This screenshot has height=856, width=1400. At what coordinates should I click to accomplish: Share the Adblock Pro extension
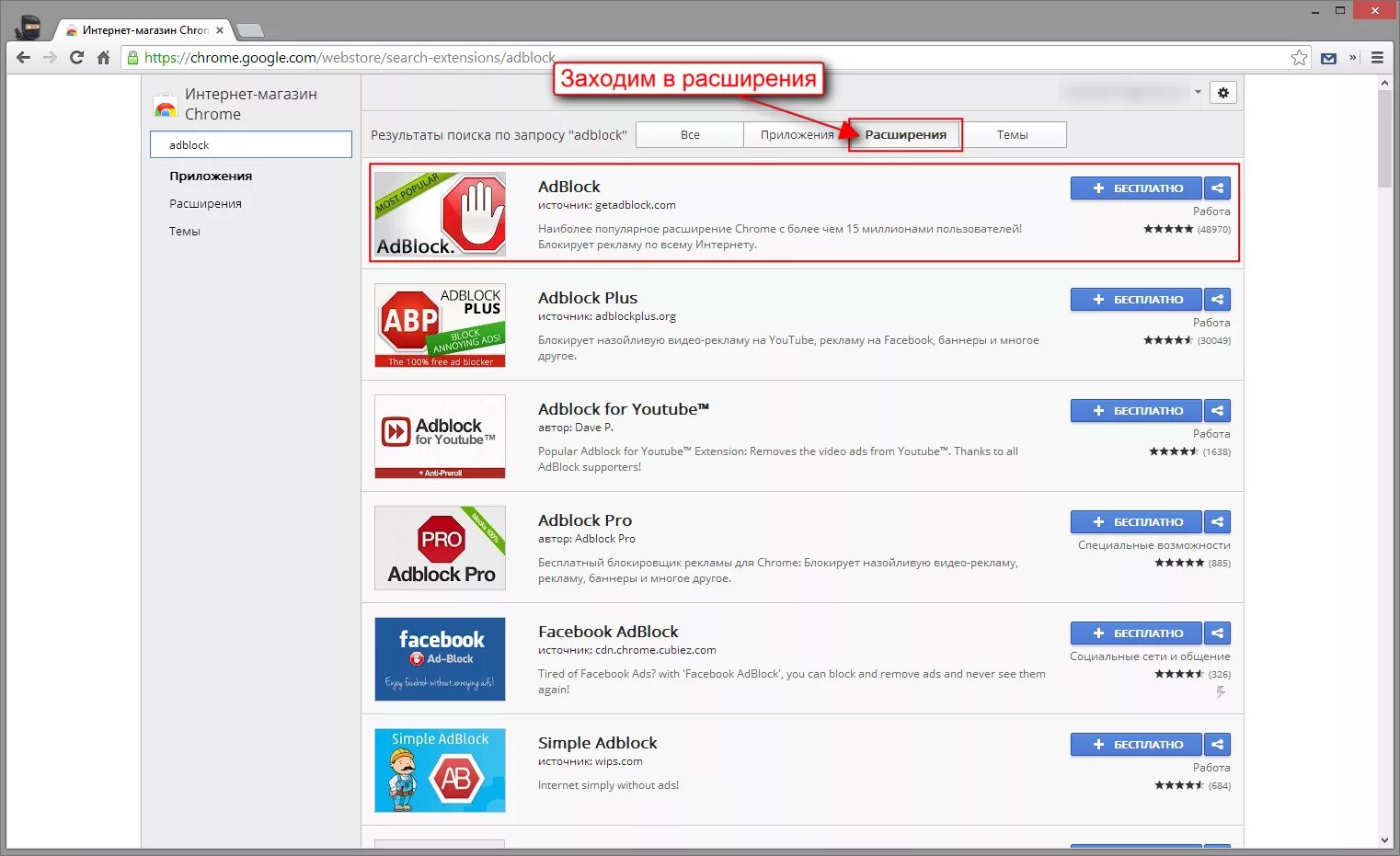pyautogui.click(x=1217, y=522)
